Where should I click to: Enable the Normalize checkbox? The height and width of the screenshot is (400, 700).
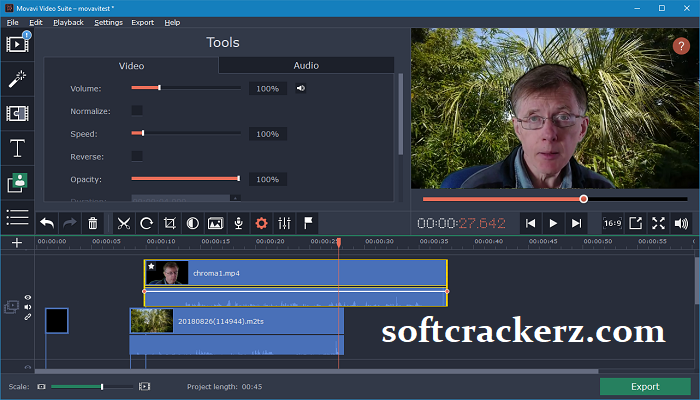tap(137, 111)
